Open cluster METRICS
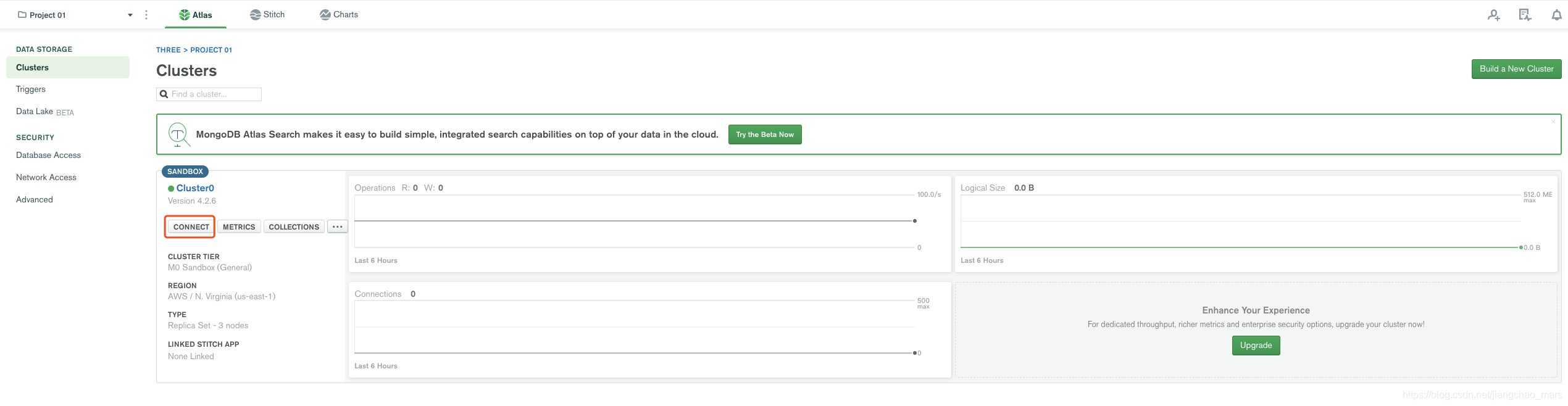Viewport: 1568px width, 406px height. [x=239, y=227]
